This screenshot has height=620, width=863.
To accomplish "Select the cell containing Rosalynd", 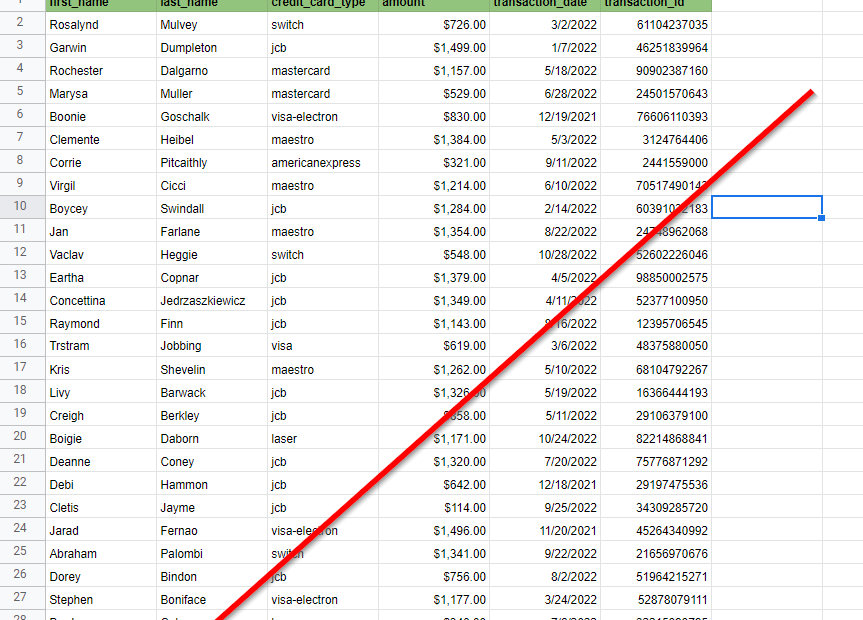I will click(x=101, y=24).
